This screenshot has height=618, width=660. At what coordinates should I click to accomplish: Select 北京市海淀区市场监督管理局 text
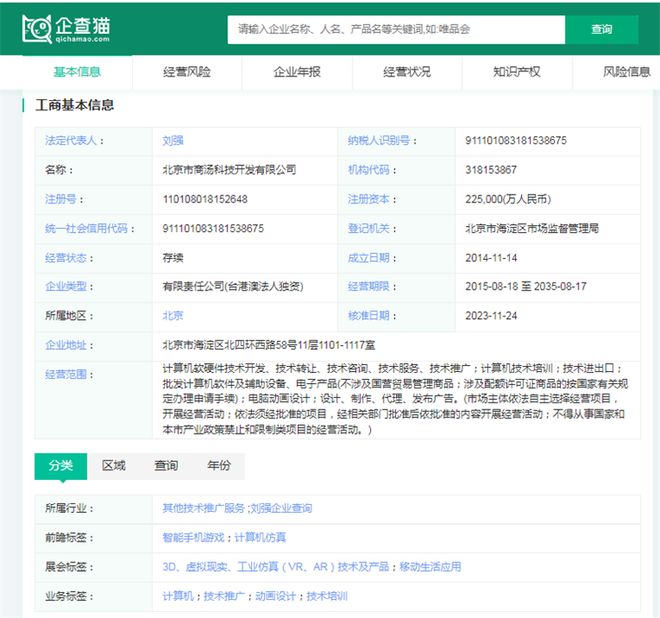click(532, 229)
